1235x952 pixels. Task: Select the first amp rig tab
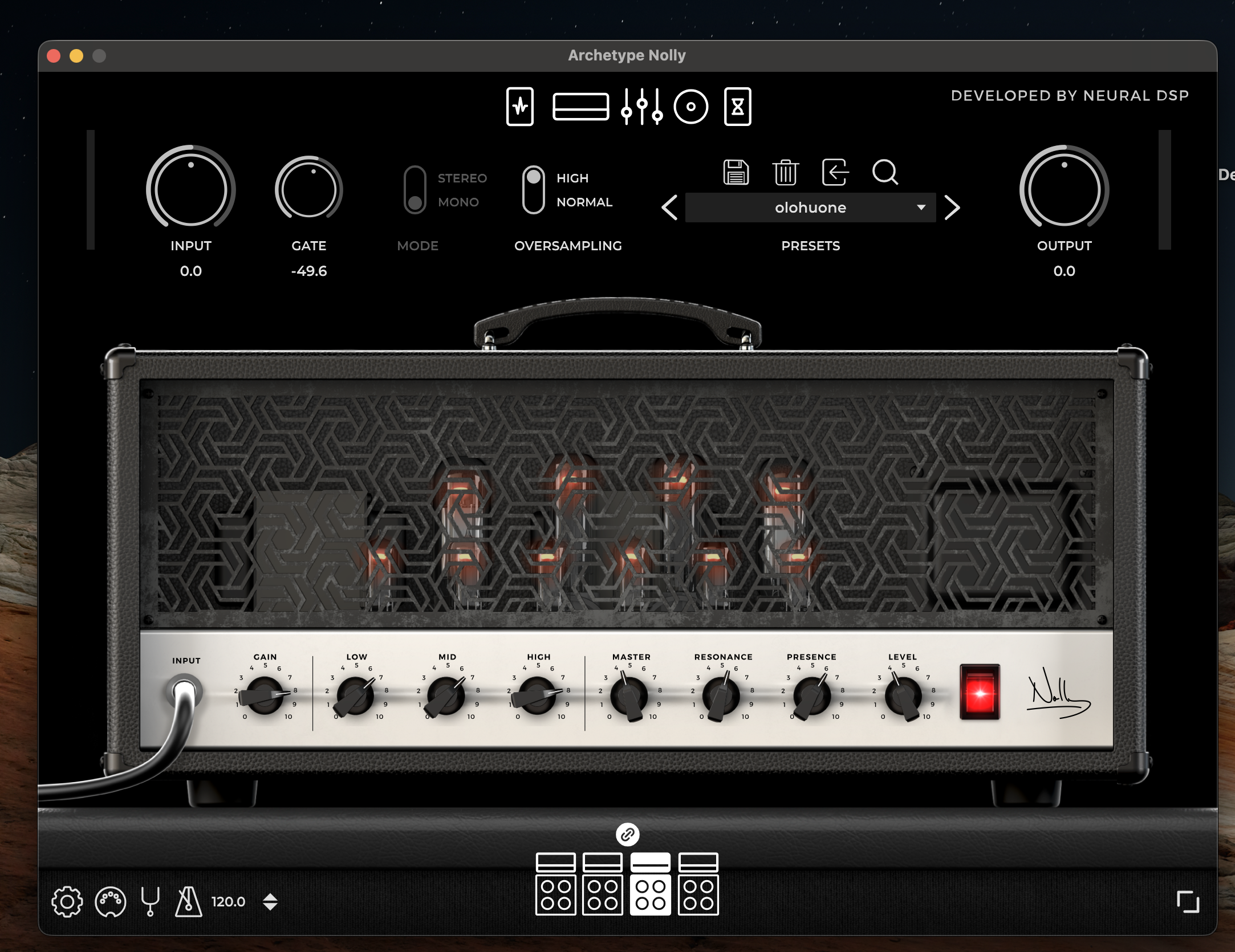[555, 884]
